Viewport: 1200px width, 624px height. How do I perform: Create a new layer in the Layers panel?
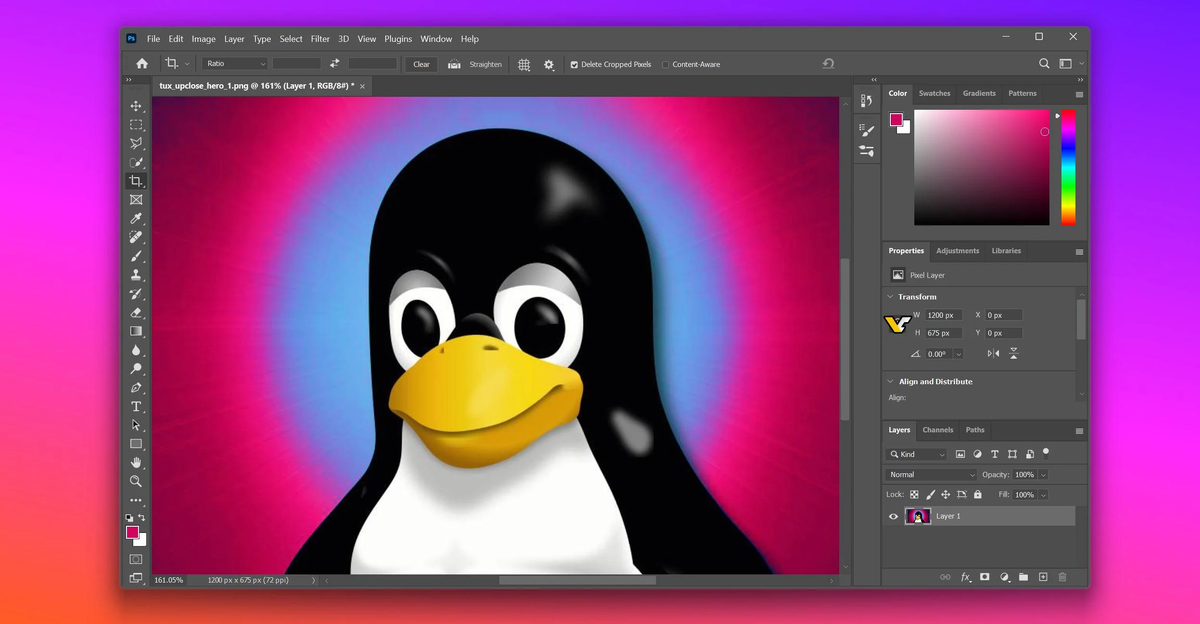(1042, 577)
